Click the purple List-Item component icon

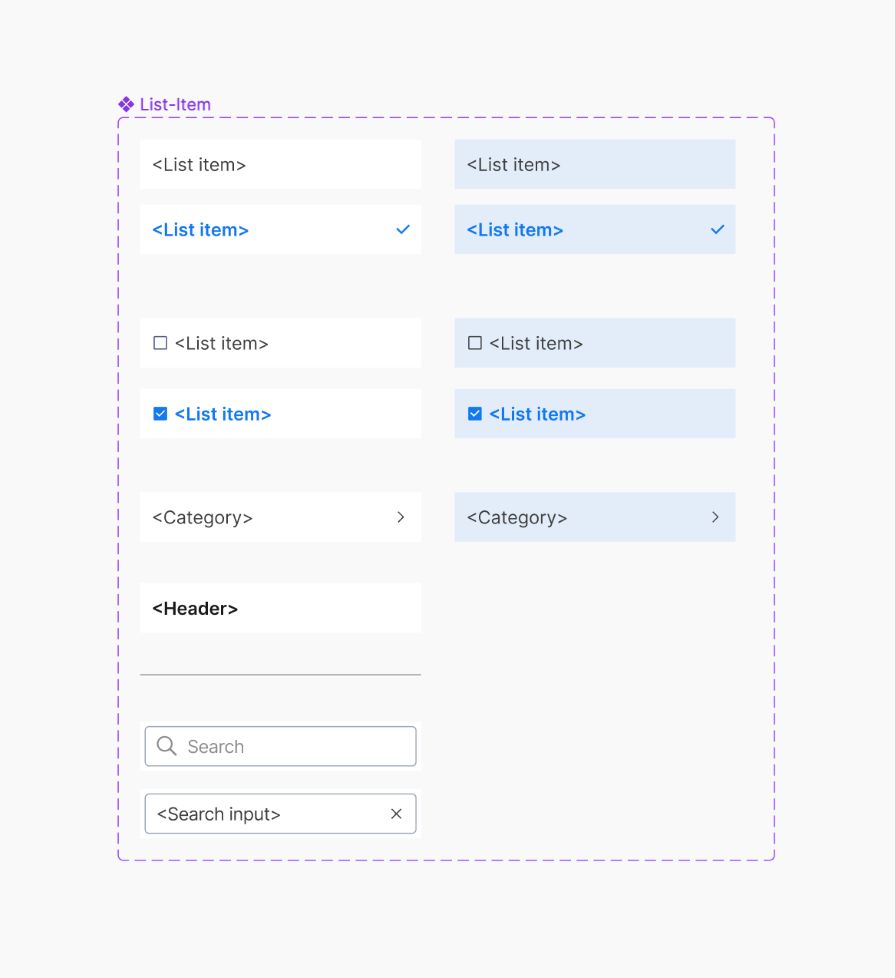pyautogui.click(x=126, y=104)
